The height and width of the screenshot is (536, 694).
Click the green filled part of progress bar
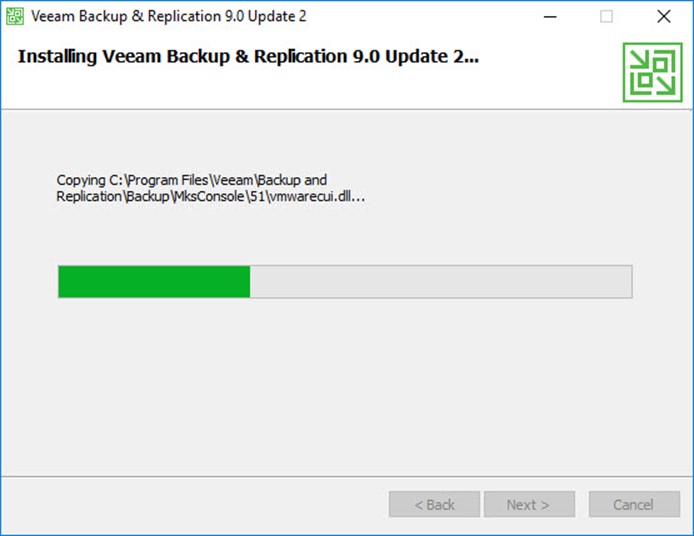(x=154, y=281)
